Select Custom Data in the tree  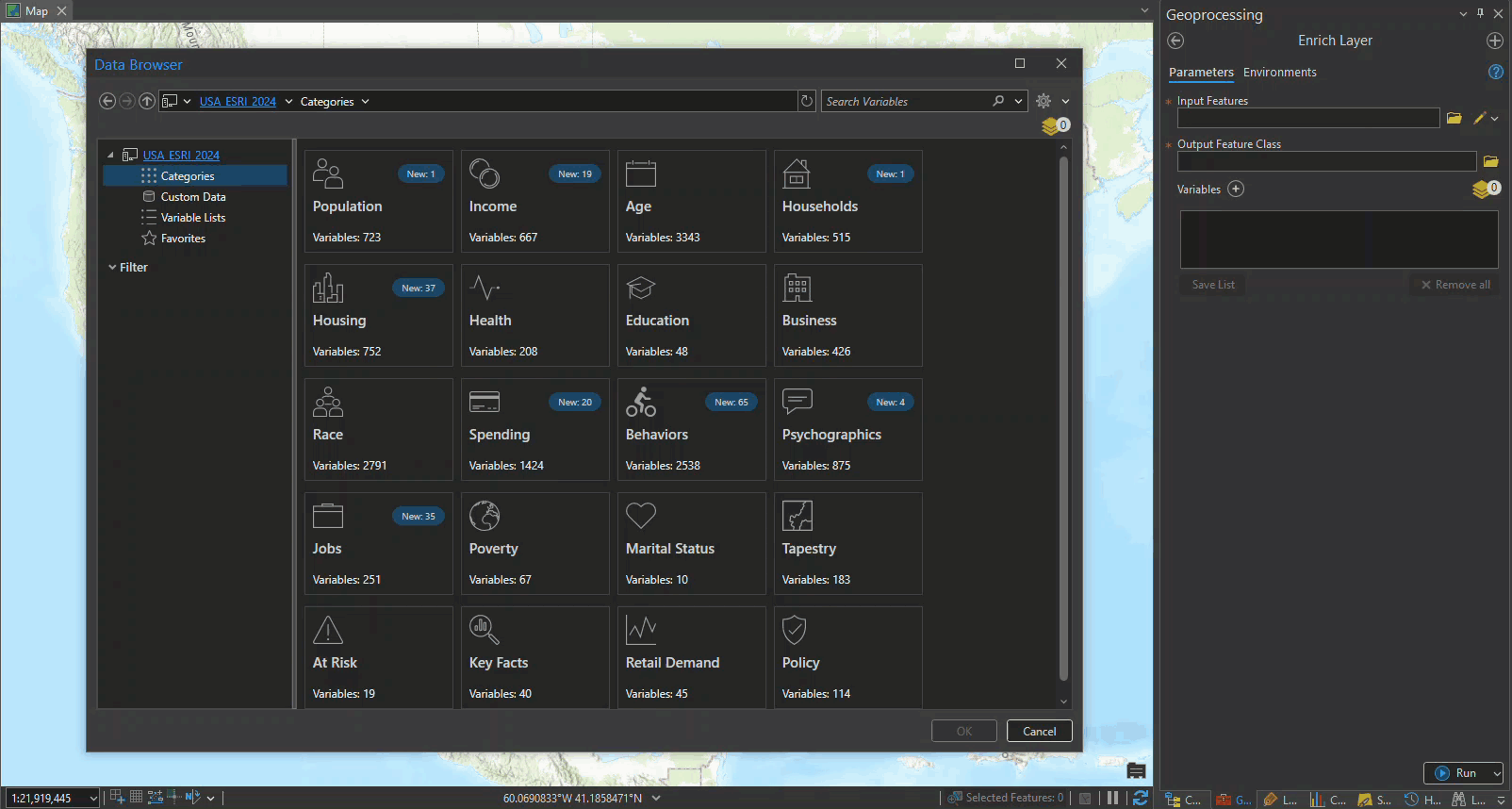tap(193, 196)
